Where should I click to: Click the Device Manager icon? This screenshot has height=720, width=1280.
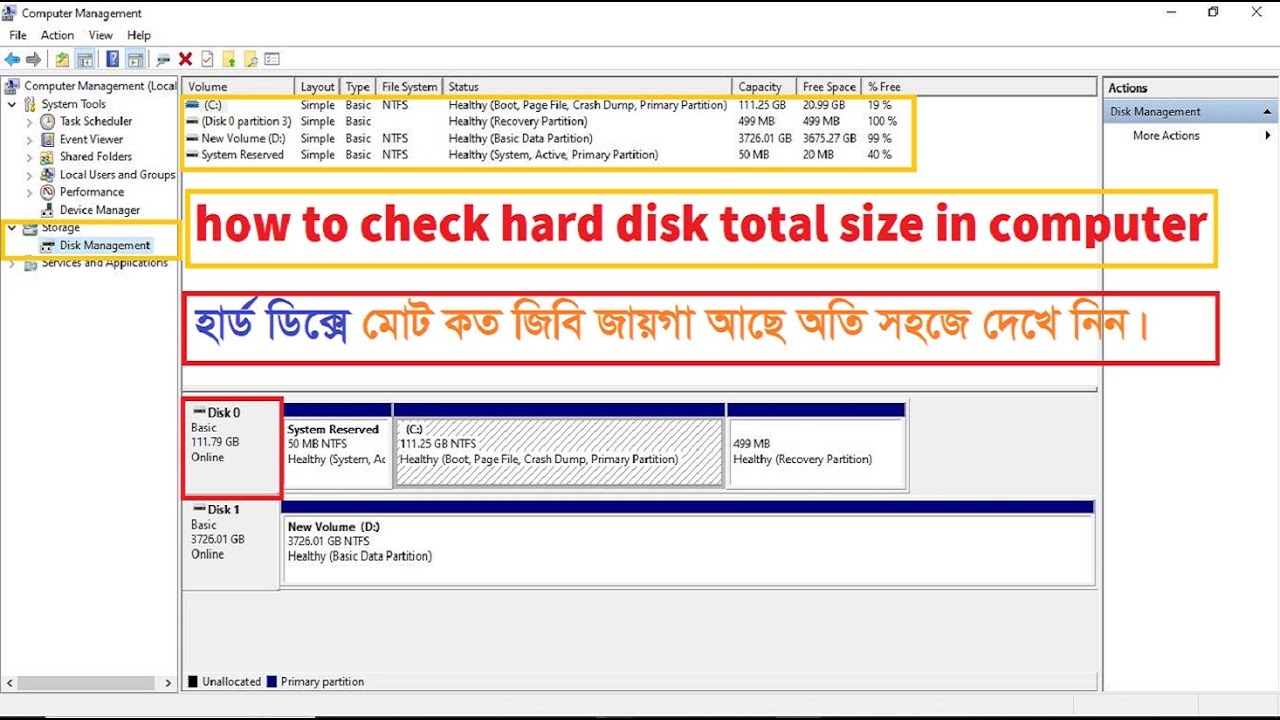click(x=47, y=210)
